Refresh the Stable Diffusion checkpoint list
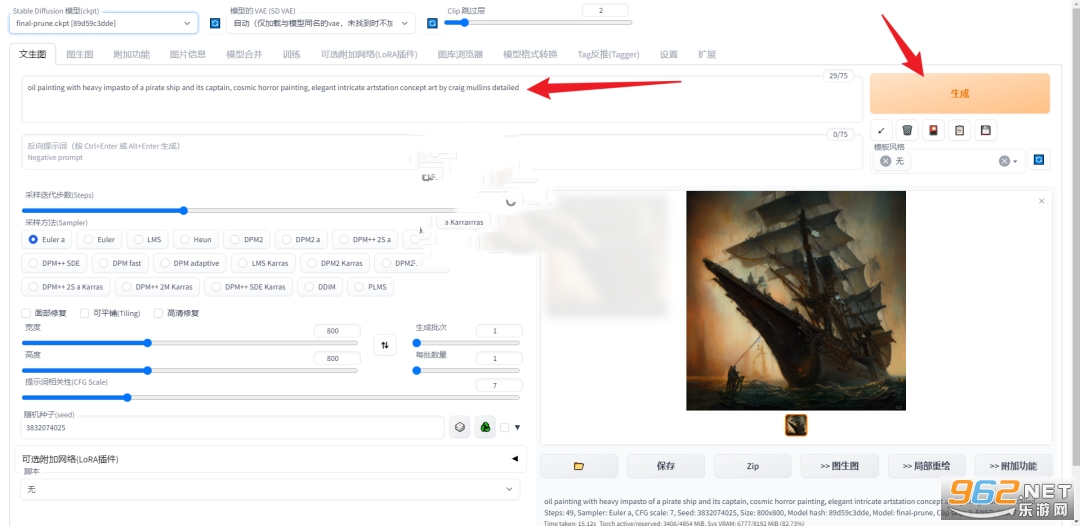Screen dimensions: 1080x526 [215, 23]
